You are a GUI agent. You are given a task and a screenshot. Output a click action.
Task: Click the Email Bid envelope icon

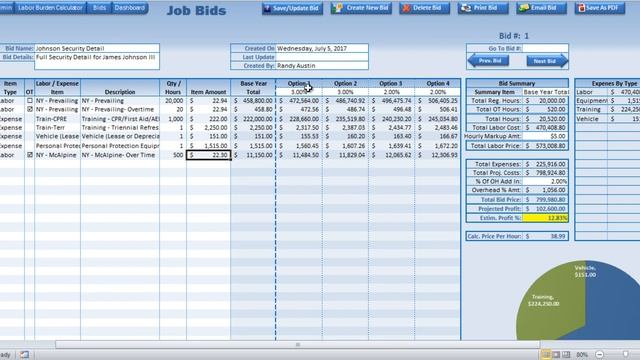[x=524, y=8]
